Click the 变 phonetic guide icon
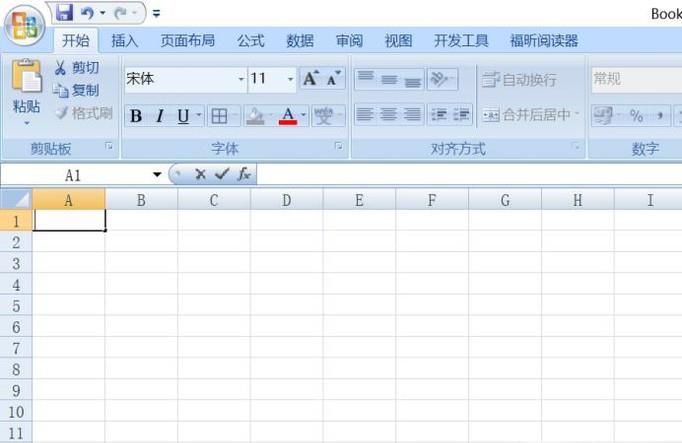682x443 pixels. [323, 116]
